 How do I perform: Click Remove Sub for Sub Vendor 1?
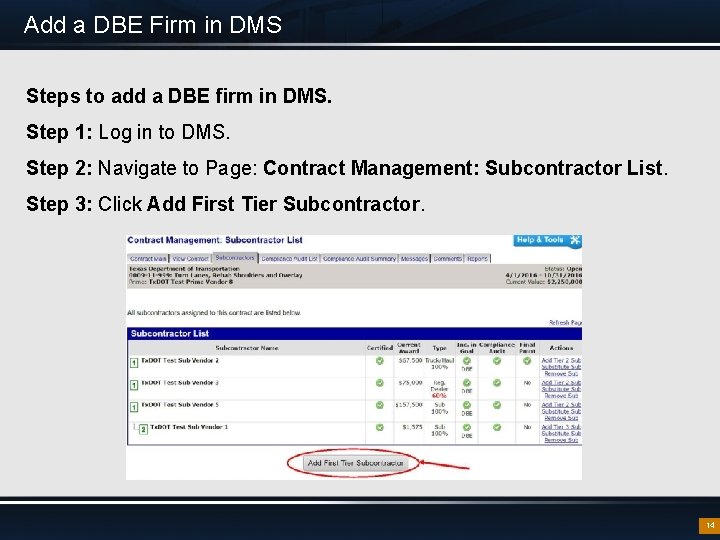coord(561,440)
